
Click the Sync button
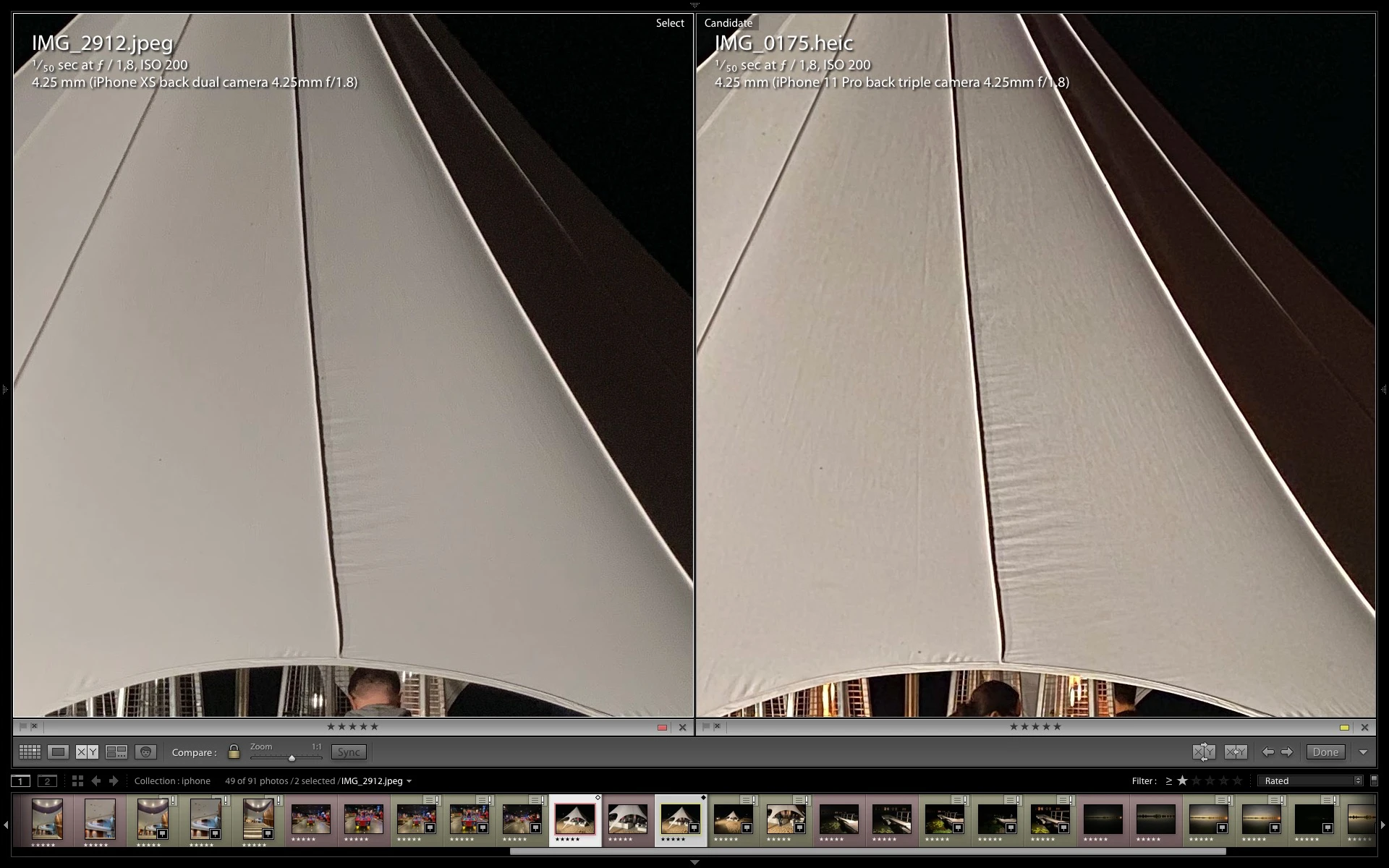click(x=349, y=752)
